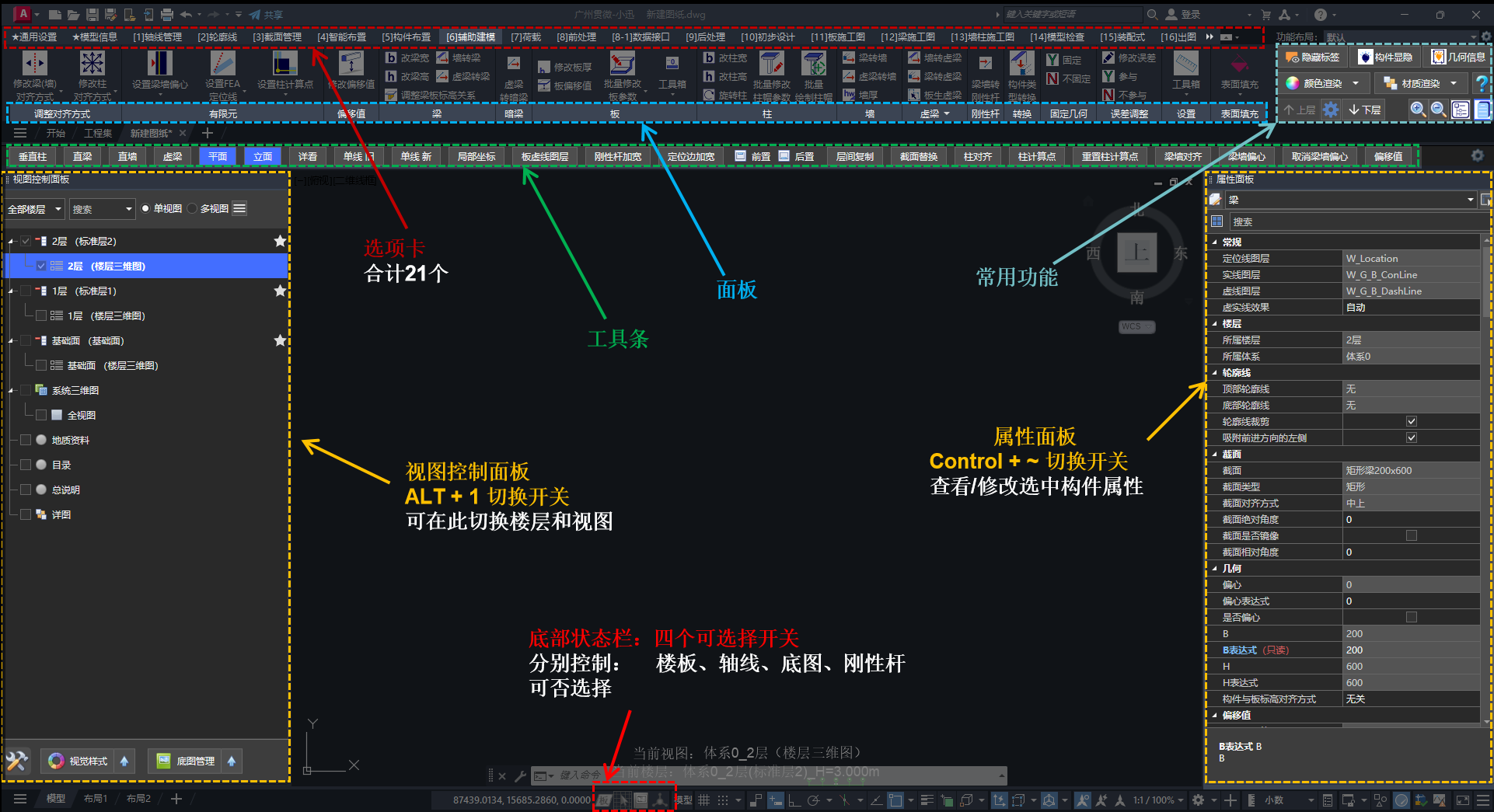Click the zoom out magnifier icon

tap(1439, 110)
